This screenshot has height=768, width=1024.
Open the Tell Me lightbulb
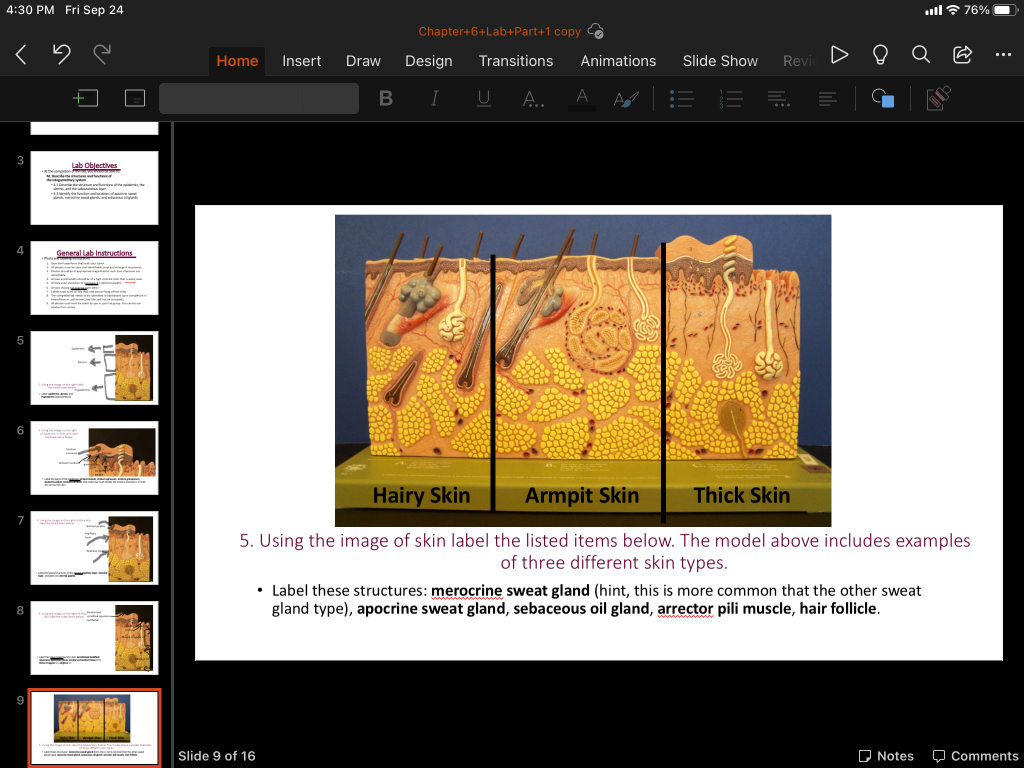point(880,55)
